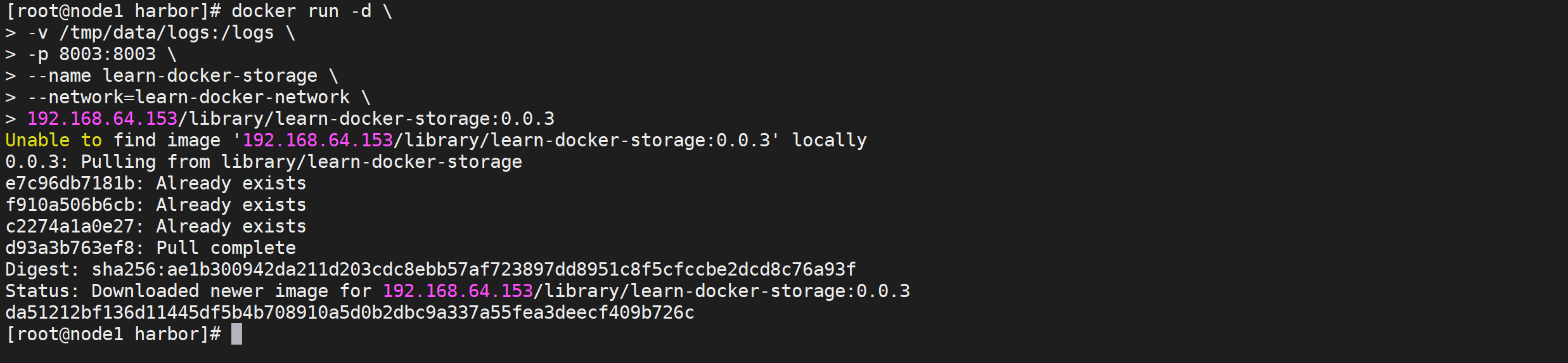Click the terminal cursor block at the prompt
The image size is (1568, 363).
click(x=236, y=334)
